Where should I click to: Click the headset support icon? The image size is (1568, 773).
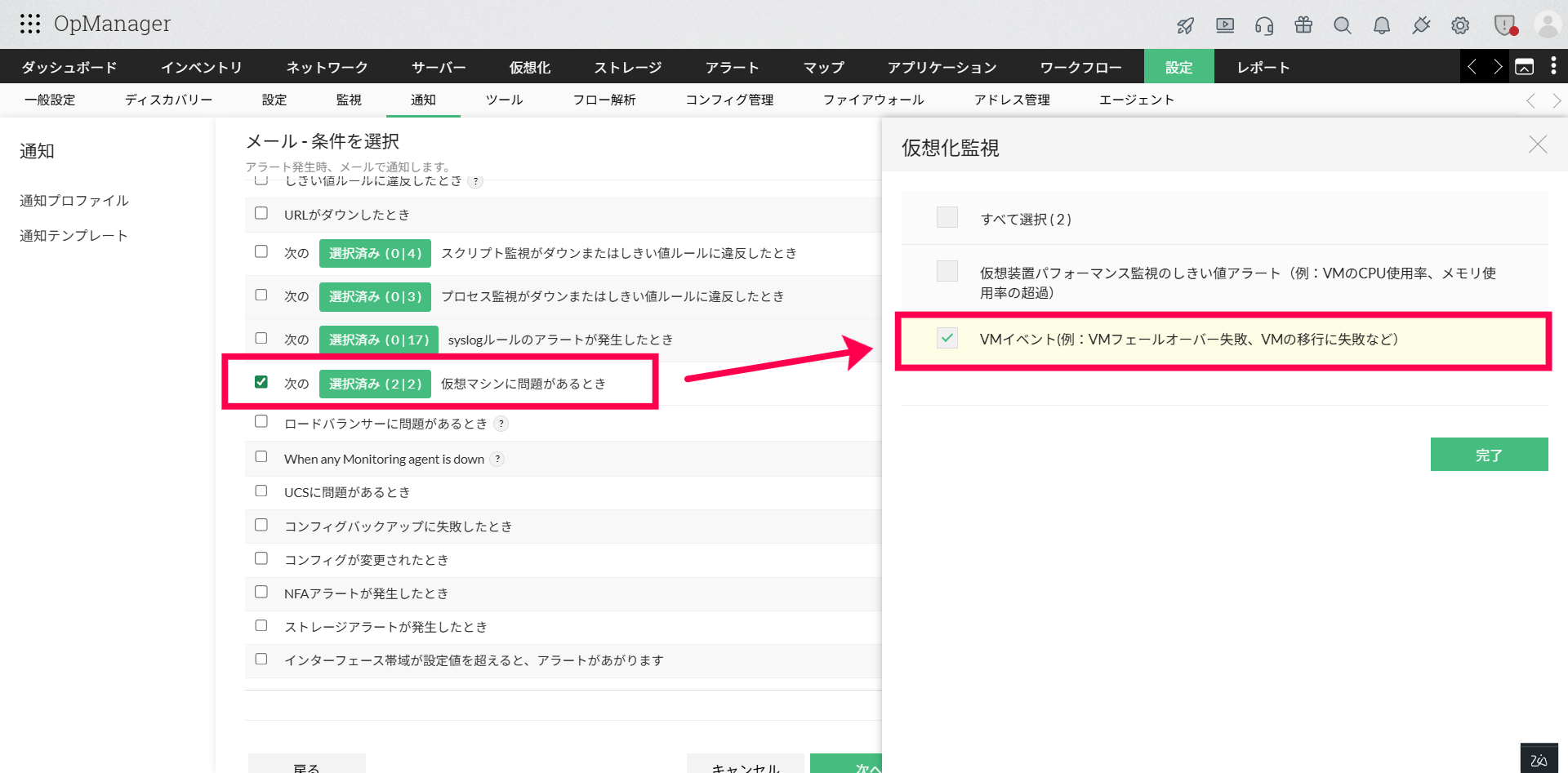point(1264,25)
